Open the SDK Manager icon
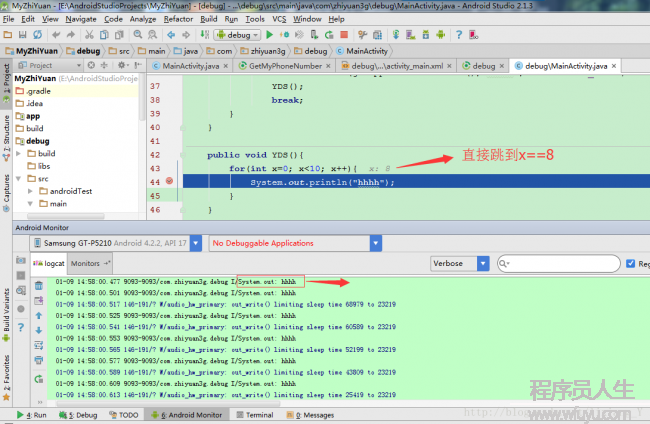Screen dimensions: 650x424 426,35
